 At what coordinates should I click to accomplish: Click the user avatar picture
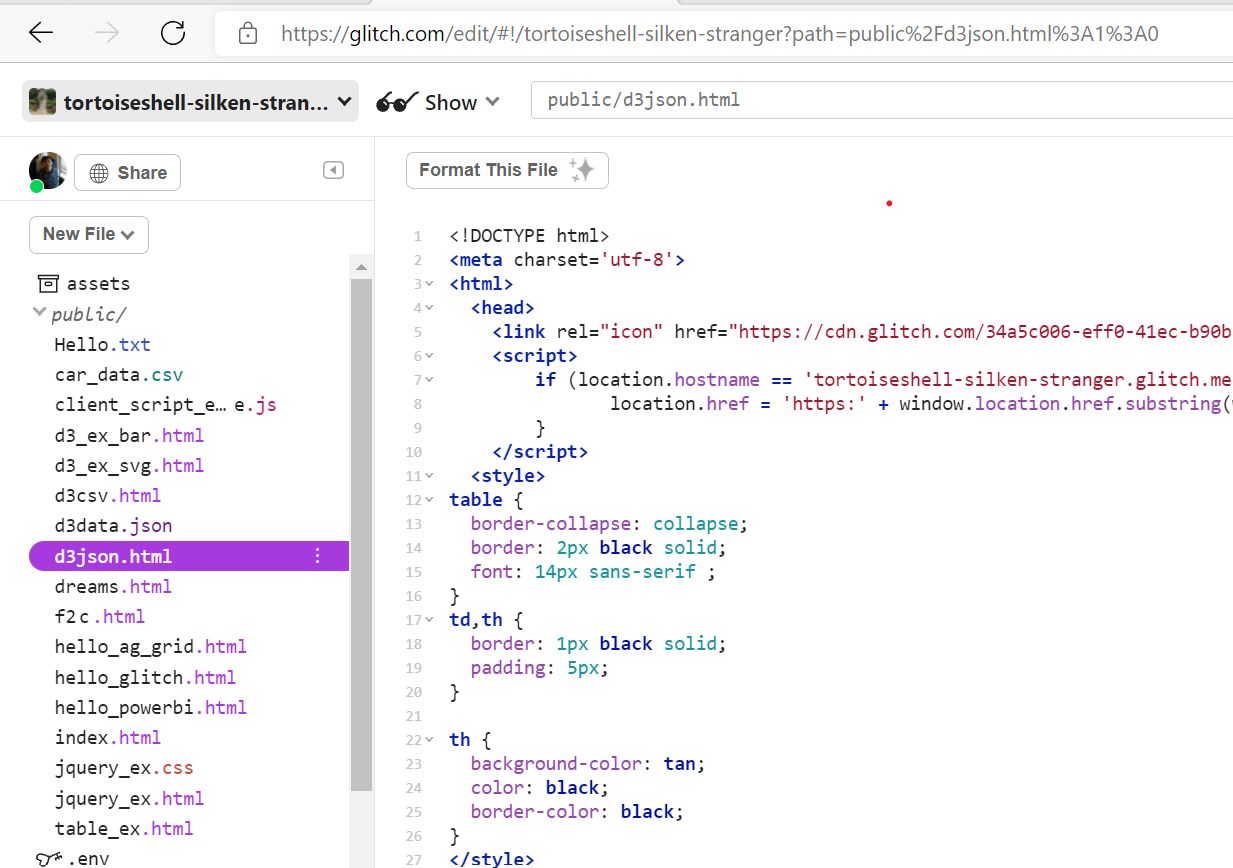pyautogui.click(x=47, y=171)
